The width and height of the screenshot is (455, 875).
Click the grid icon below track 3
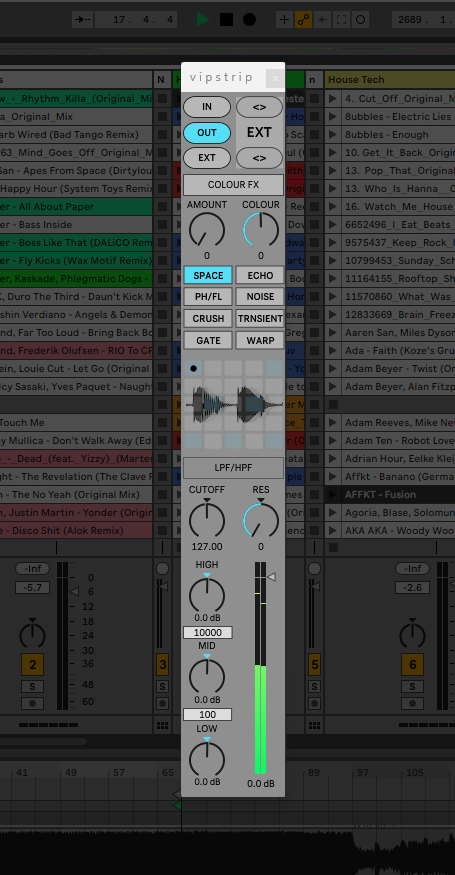pyautogui.click(x=162, y=726)
